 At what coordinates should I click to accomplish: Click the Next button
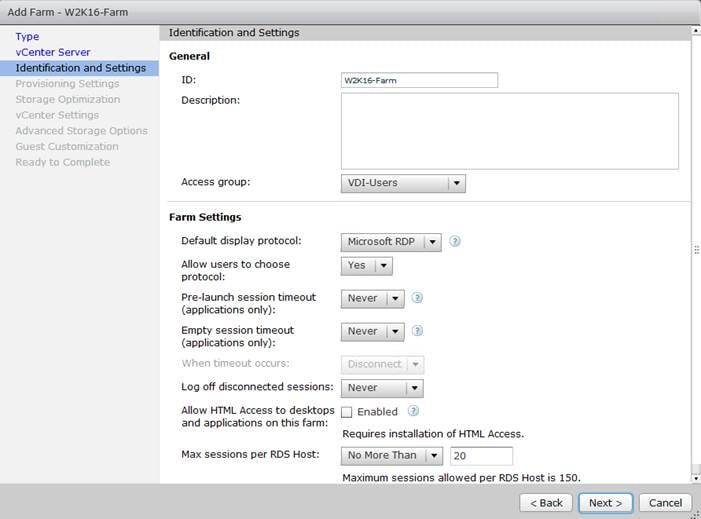tap(605, 503)
